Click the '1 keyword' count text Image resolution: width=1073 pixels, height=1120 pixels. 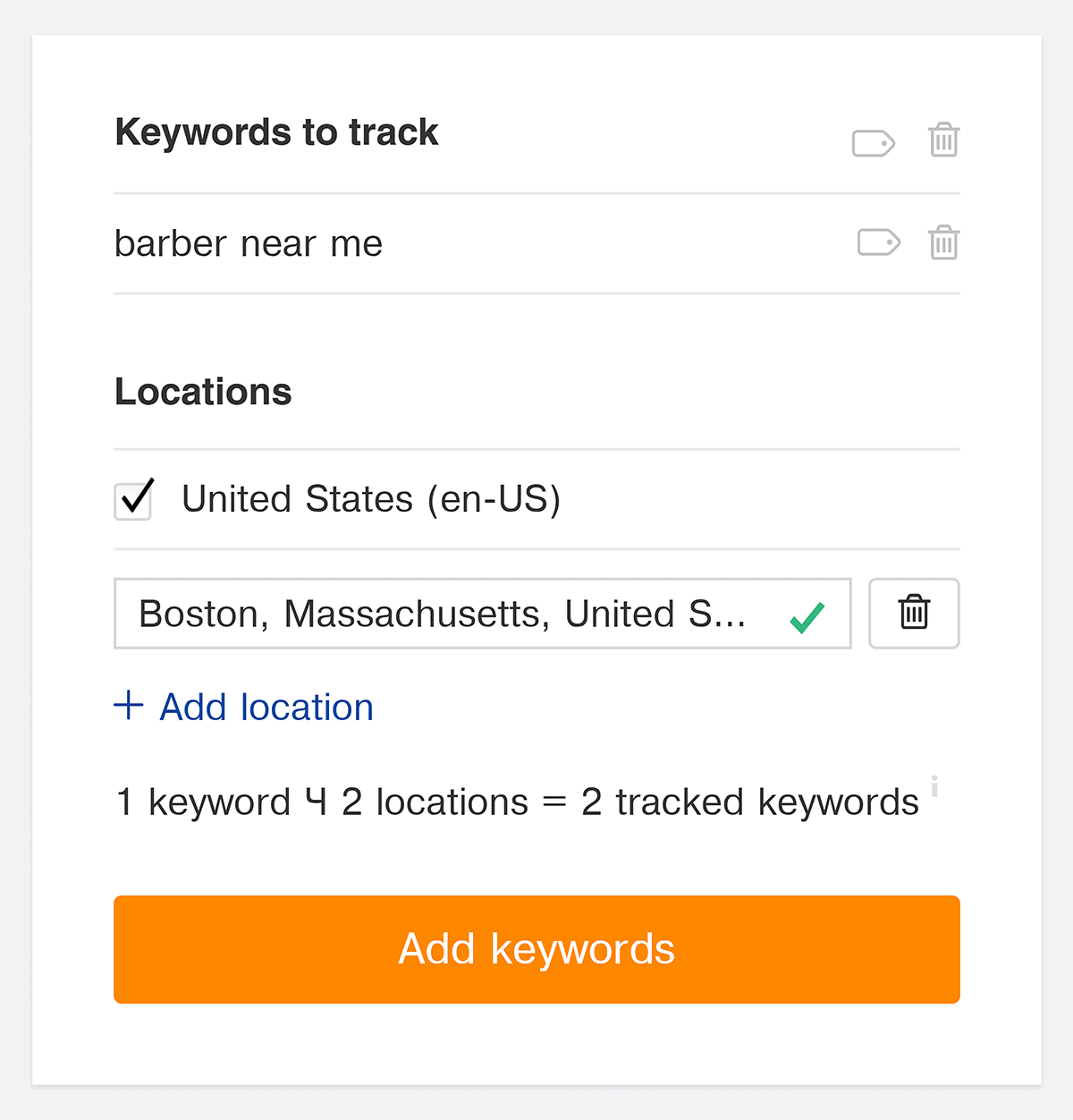(x=204, y=802)
